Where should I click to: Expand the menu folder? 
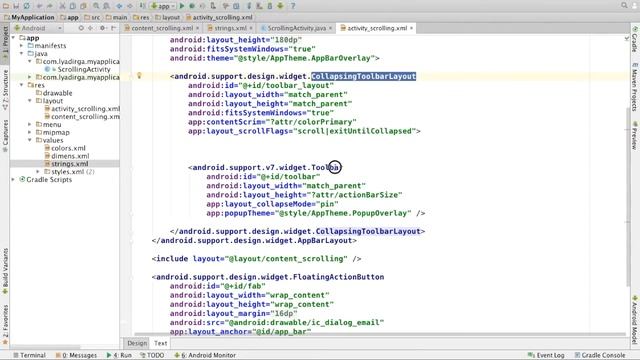(30, 124)
